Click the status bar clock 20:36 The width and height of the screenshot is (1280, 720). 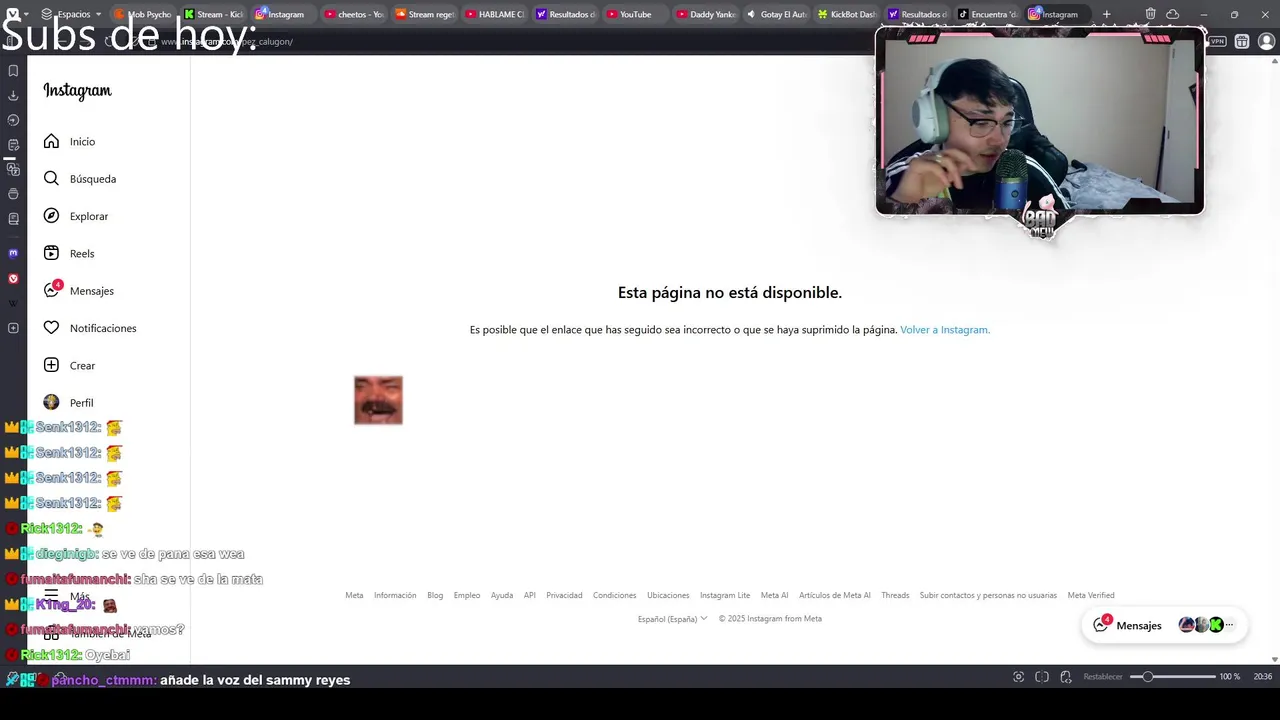[x=1263, y=677]
